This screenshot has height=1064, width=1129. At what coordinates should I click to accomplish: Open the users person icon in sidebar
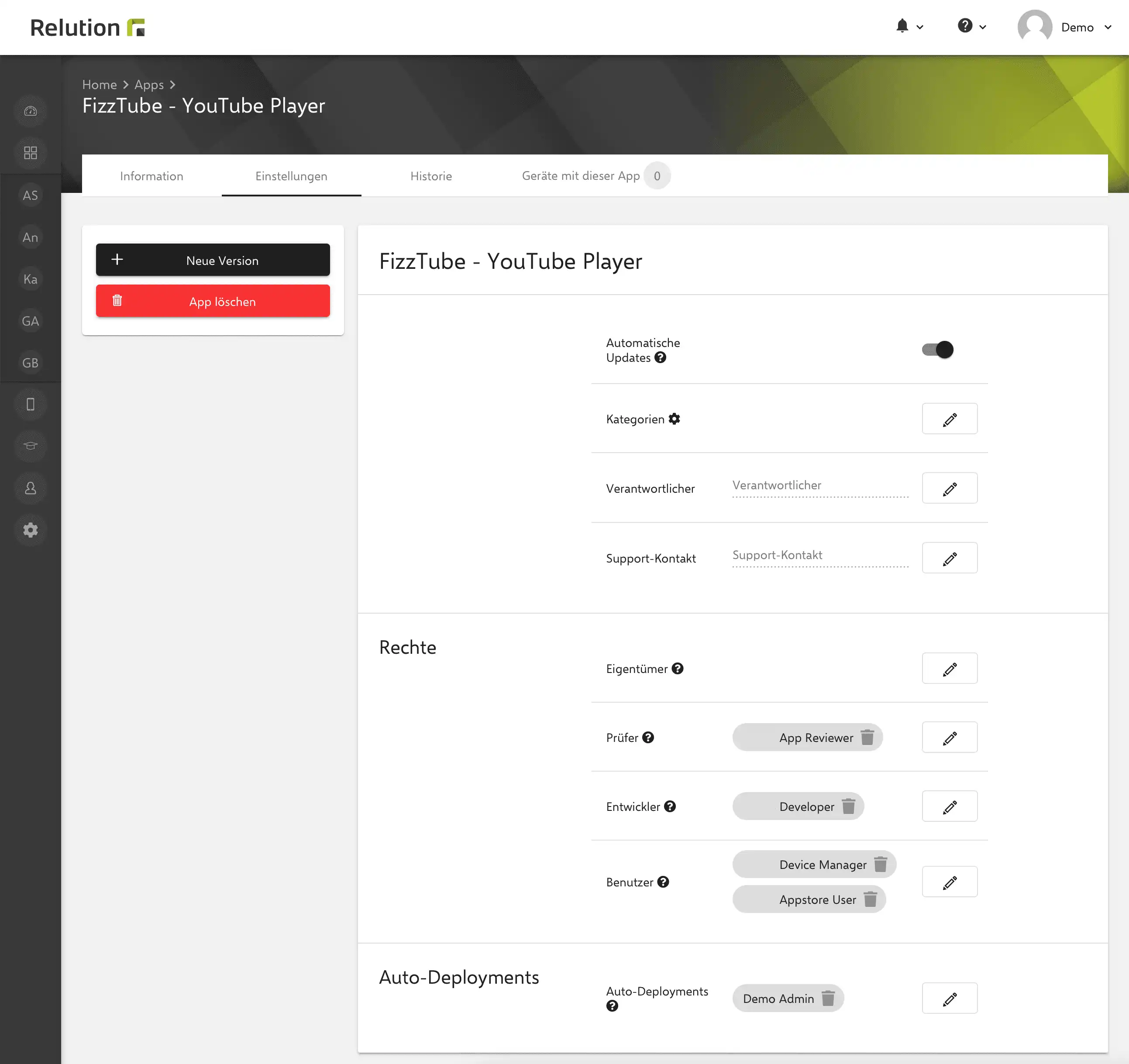pos(31,488)
